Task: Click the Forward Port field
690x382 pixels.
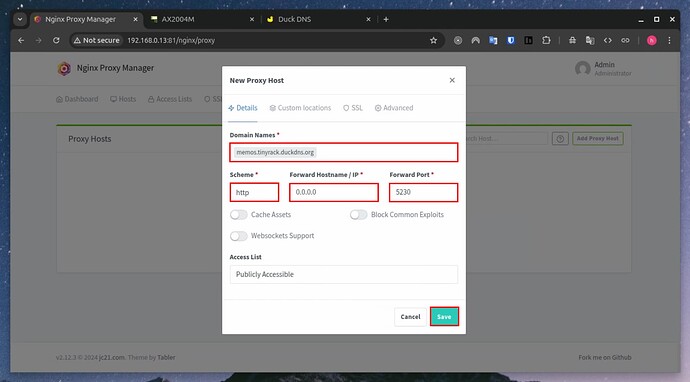Action: tap(423, 192)
